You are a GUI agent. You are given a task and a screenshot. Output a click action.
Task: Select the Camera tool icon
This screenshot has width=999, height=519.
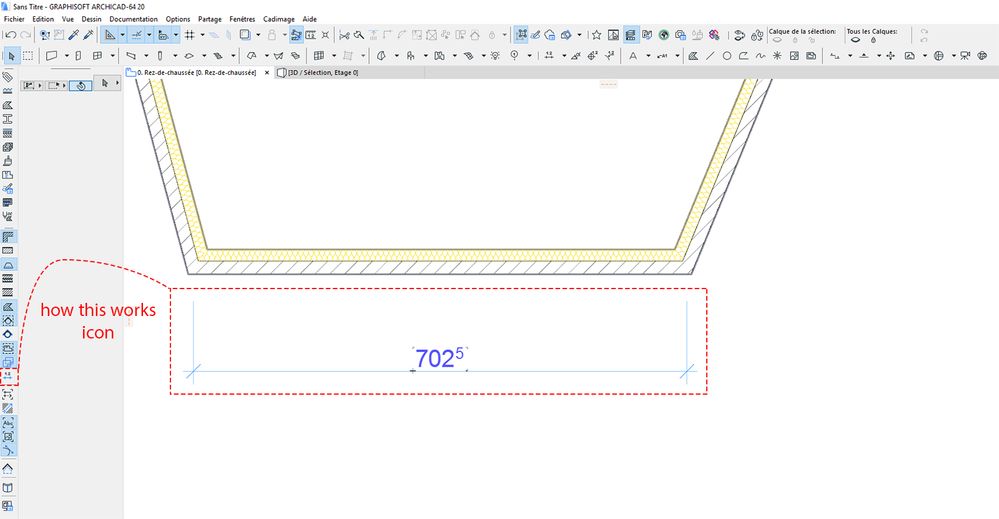click(x=965, y=56)
